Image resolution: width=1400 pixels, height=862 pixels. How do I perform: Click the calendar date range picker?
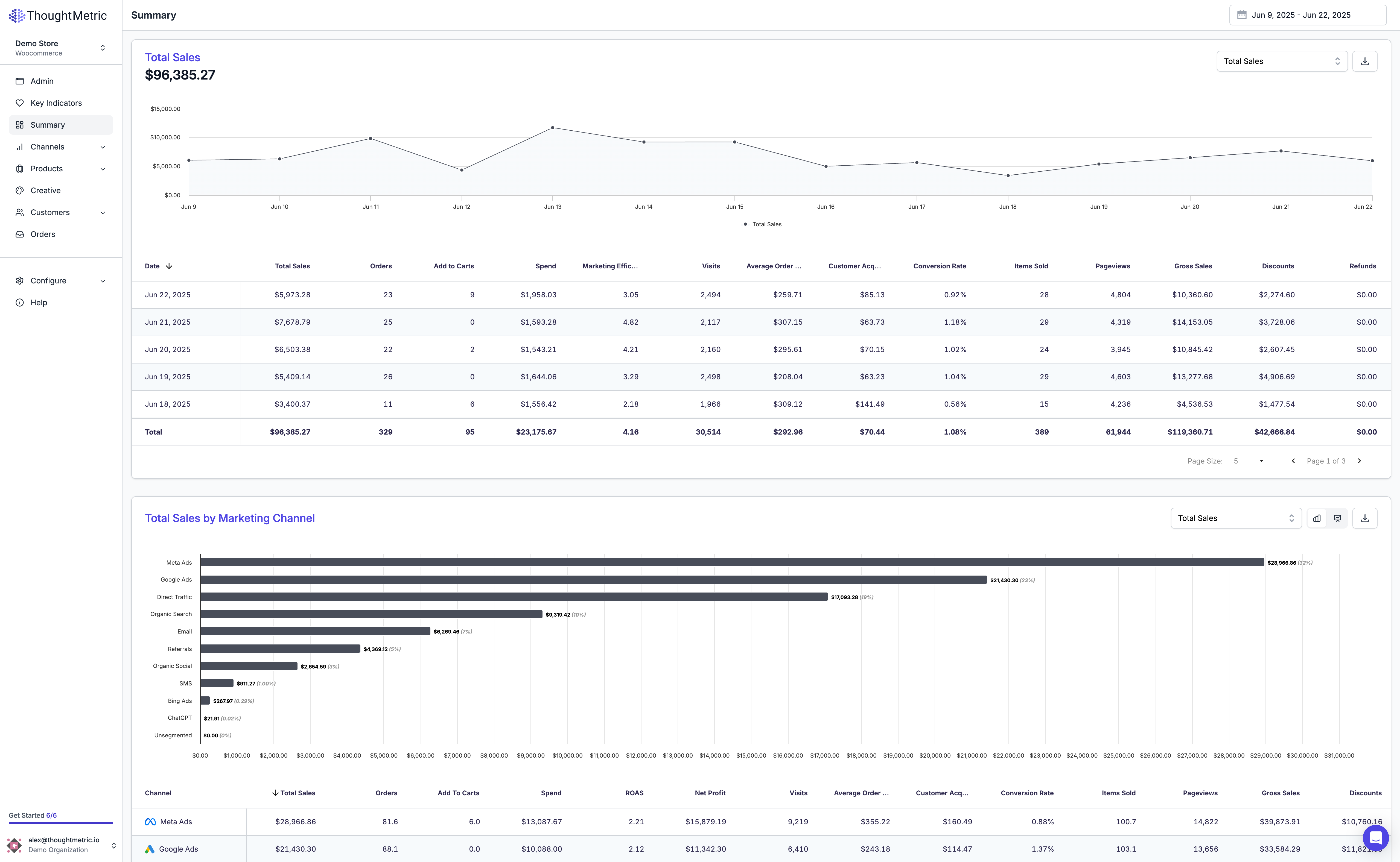[x=1307, y=15]
